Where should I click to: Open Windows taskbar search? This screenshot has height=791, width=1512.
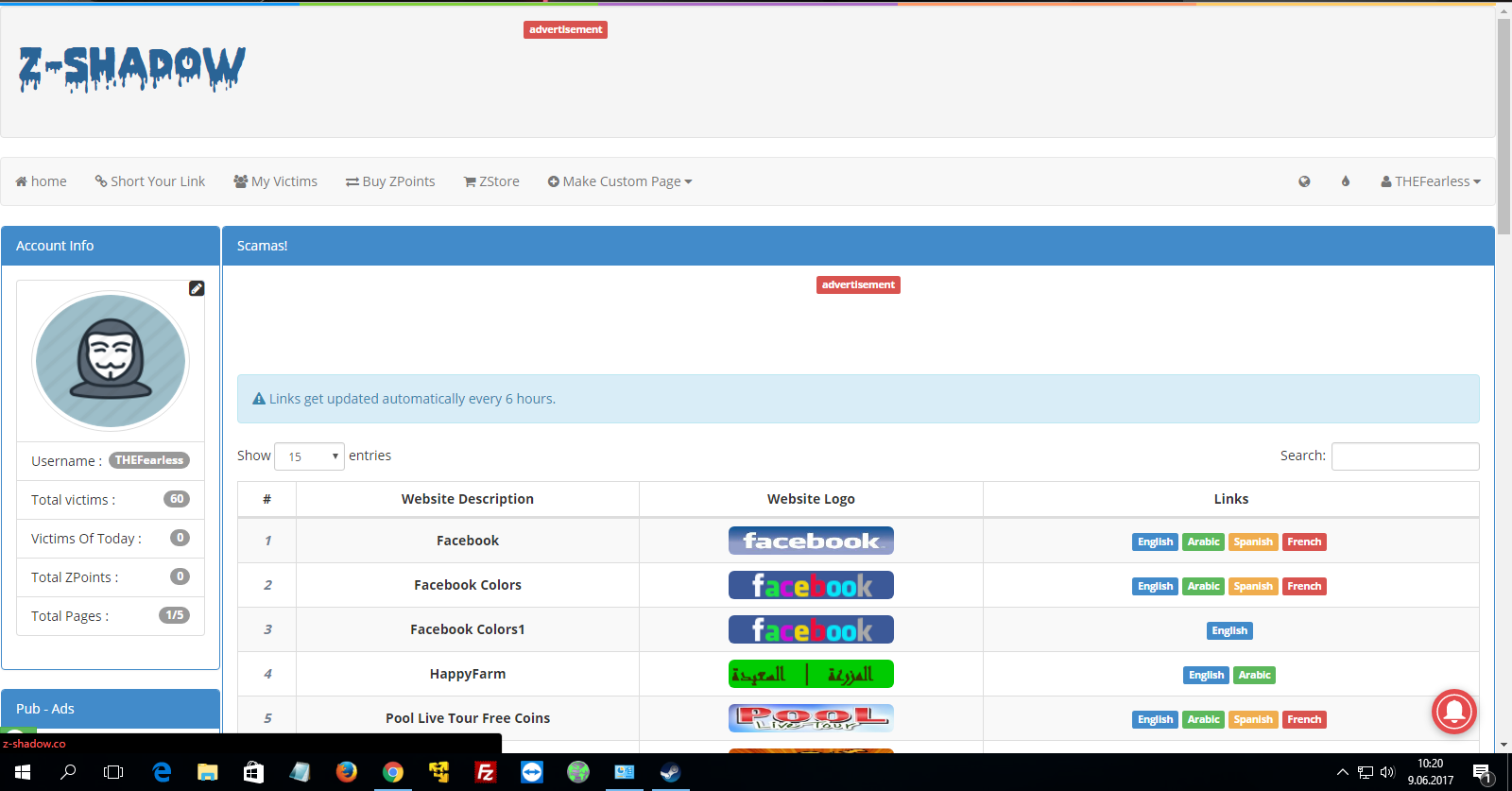click(68, 772)
